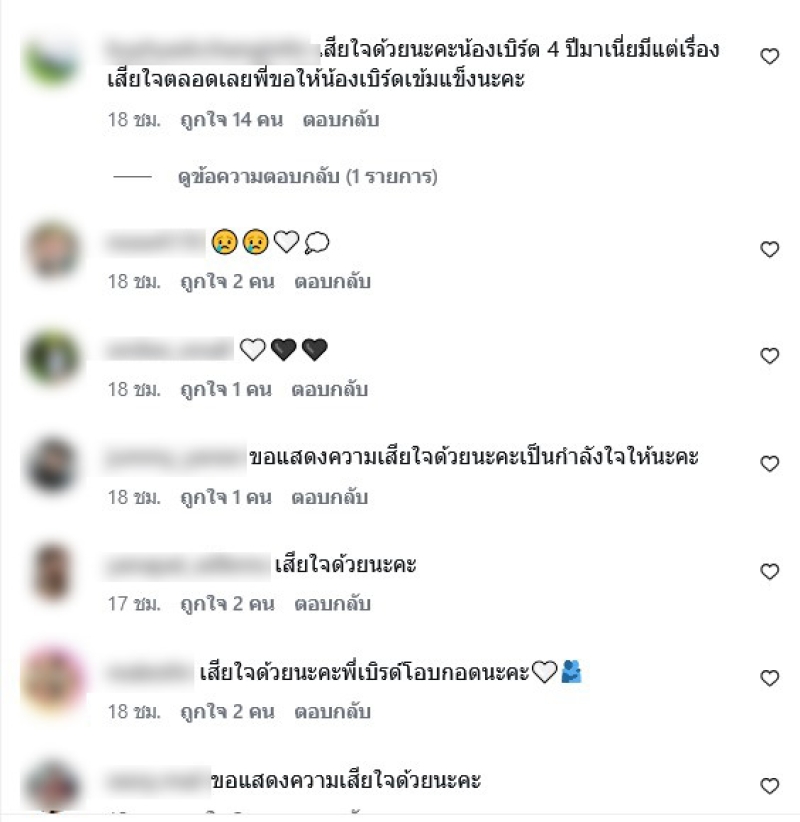Reply to the 17 ชม. comment

[332, 604]
